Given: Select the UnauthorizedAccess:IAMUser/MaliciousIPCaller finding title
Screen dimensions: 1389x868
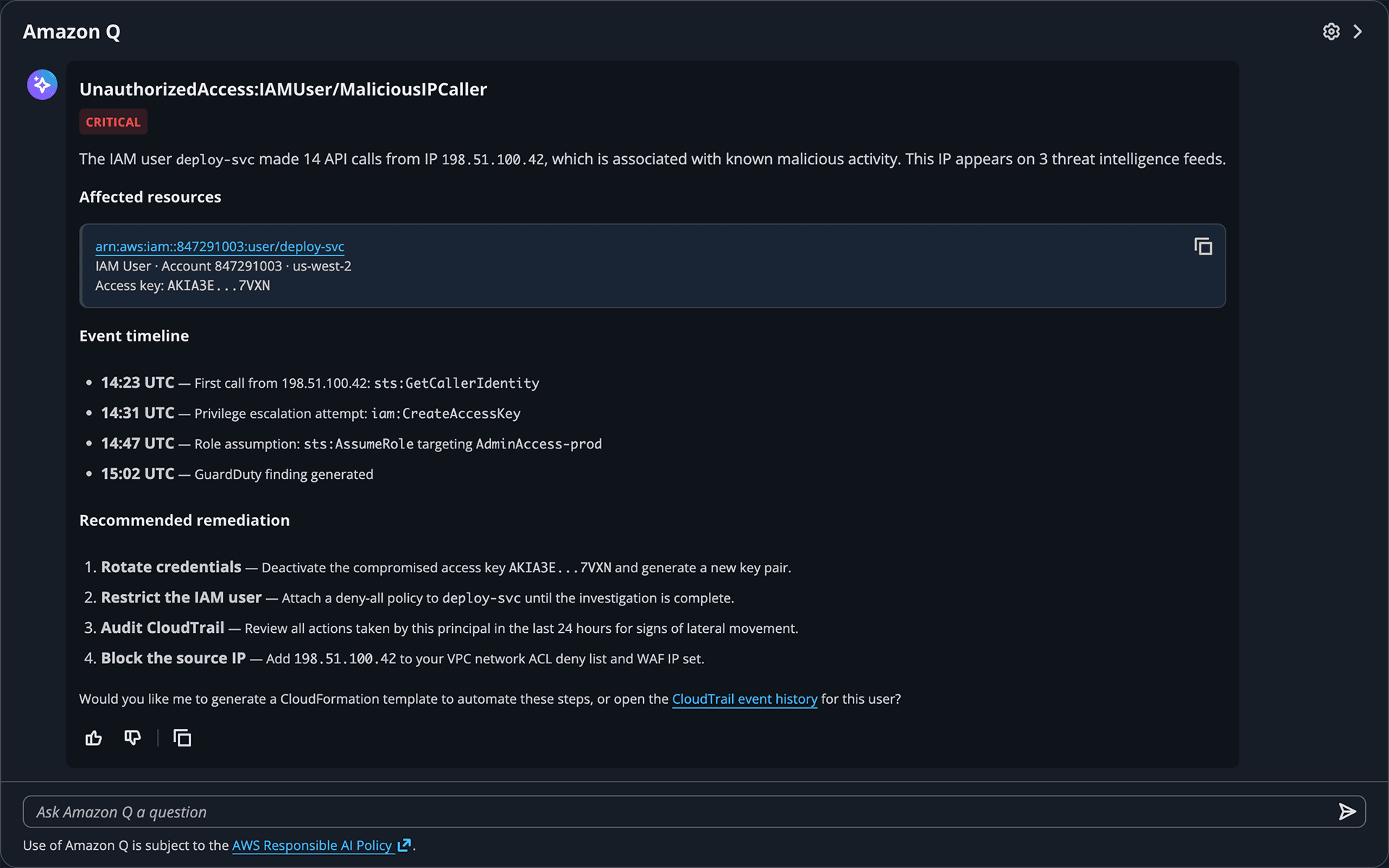Looking at the screenshot, I should coord(283,89).
